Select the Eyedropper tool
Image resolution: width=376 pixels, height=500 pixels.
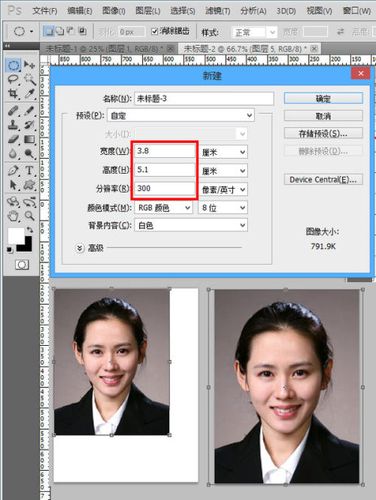click(x=30, y=94)
